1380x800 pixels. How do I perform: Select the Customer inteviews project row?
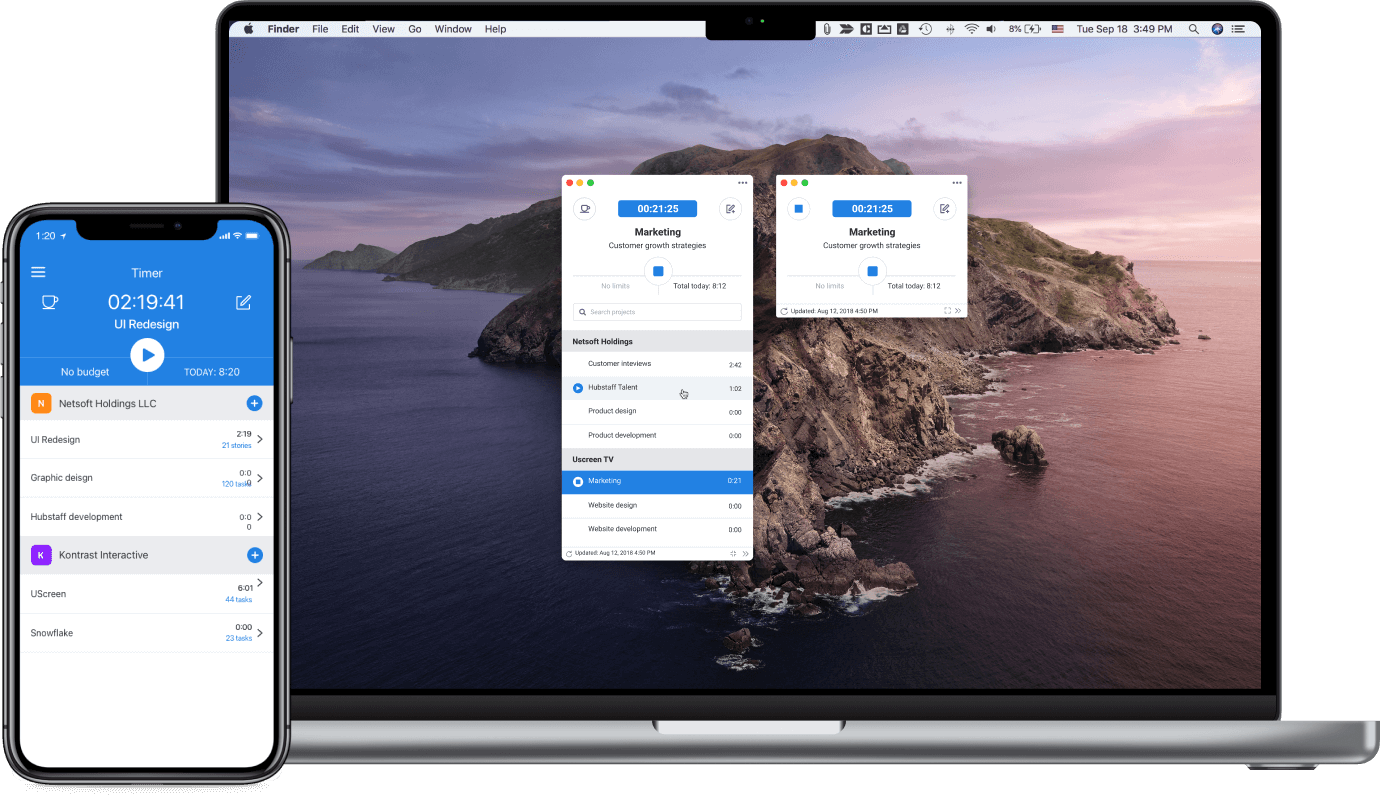[x=657, y=364]
